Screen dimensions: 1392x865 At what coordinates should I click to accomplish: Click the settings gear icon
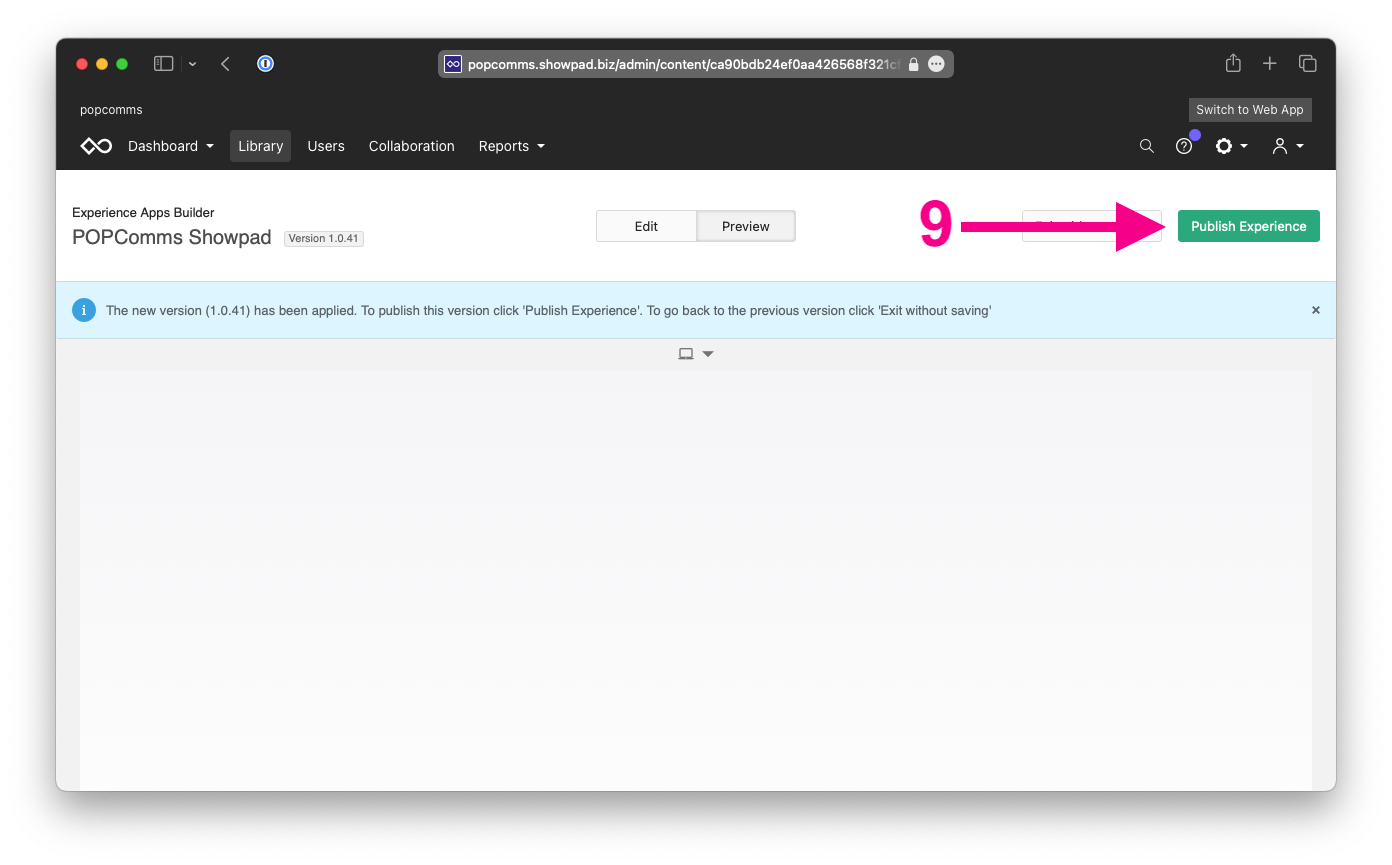[1226, 146]
